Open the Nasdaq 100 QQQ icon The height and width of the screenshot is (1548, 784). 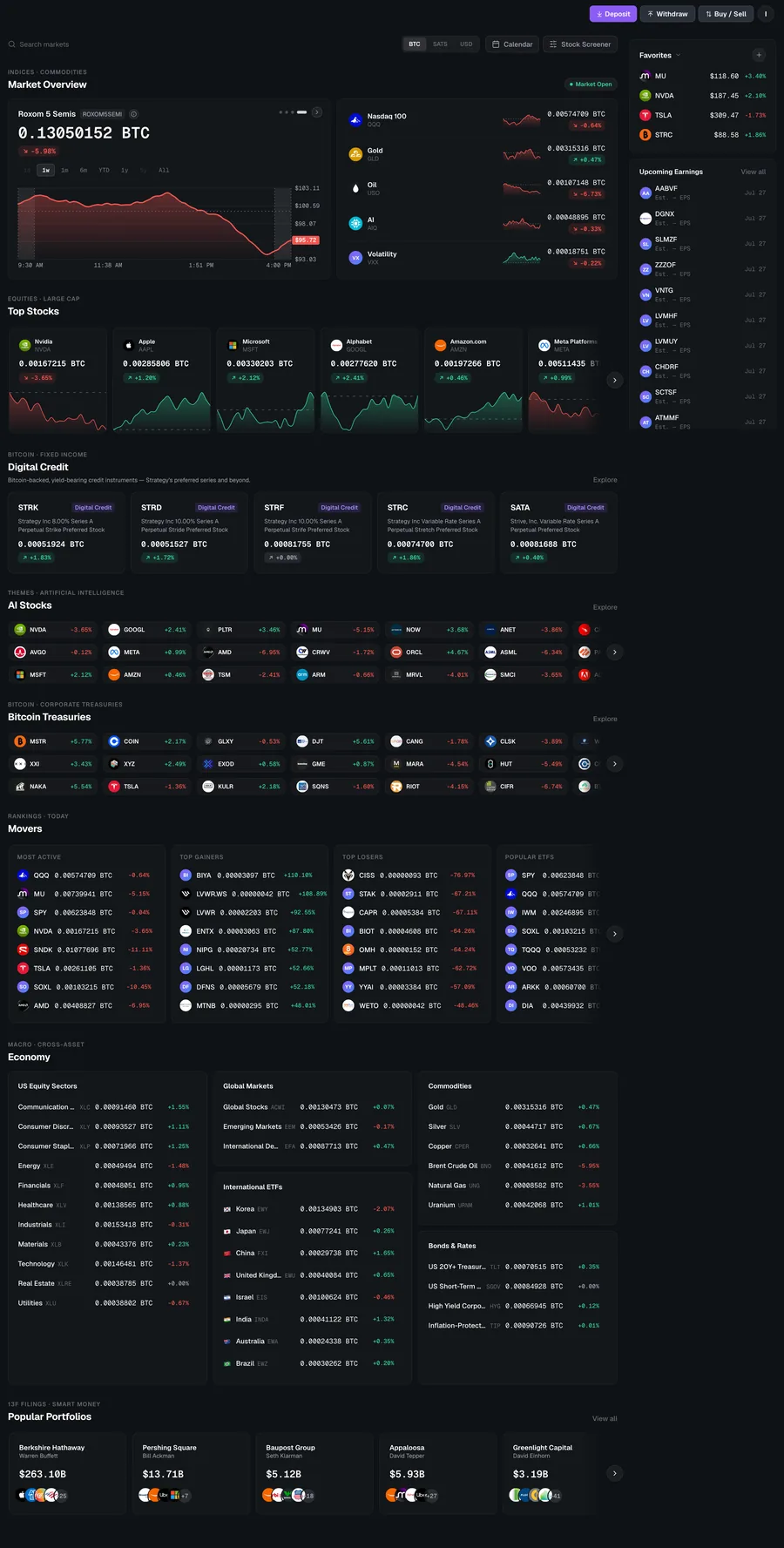click(x=355, y=120)
